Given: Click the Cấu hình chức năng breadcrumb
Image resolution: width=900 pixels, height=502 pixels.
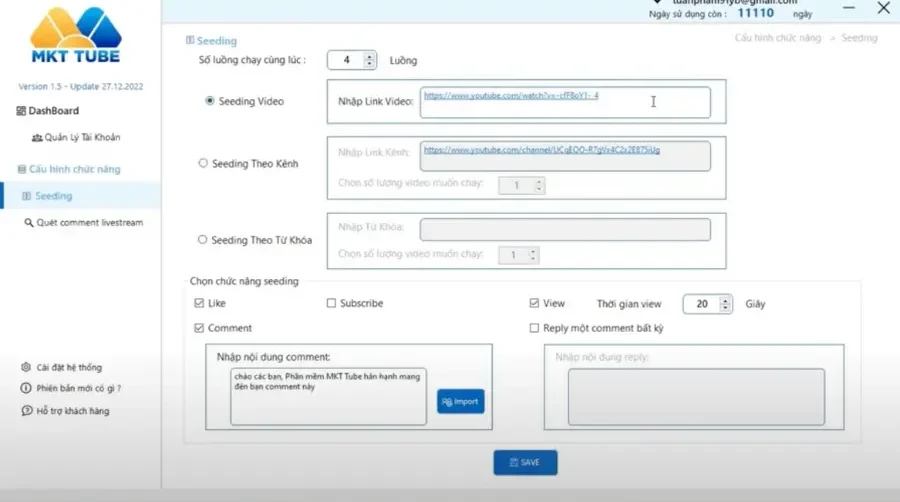Looking at the screenshot, I should tap(778, 38).
